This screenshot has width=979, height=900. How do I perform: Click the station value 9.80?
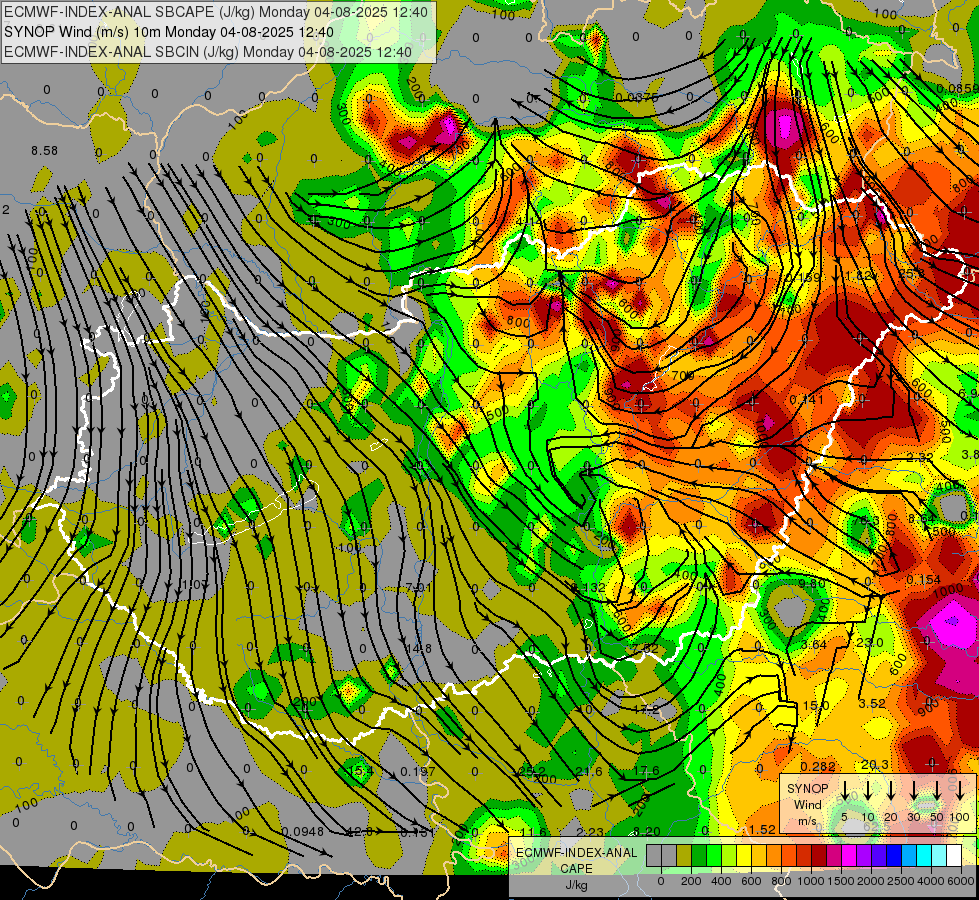pos(812,584)
